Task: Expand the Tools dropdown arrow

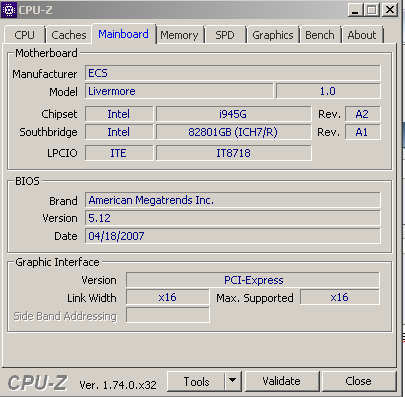Action: point(233,381)
